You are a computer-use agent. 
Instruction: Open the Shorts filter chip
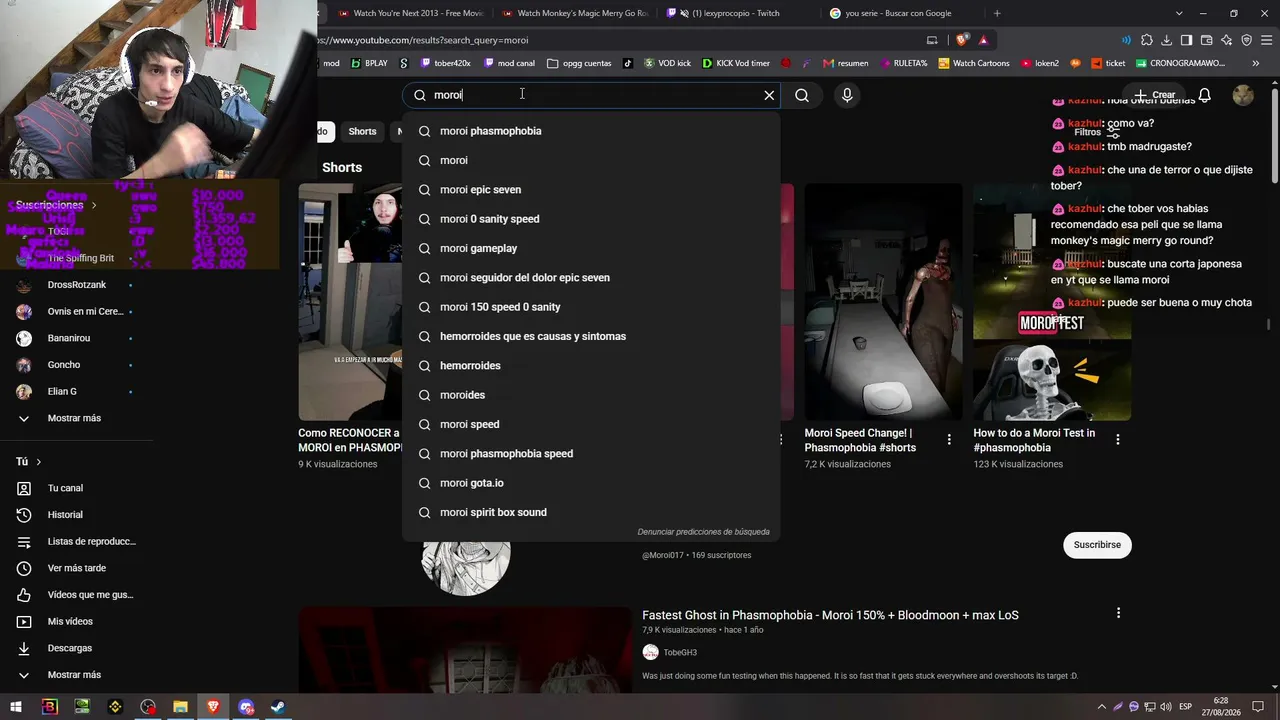[x=362, y=131]
